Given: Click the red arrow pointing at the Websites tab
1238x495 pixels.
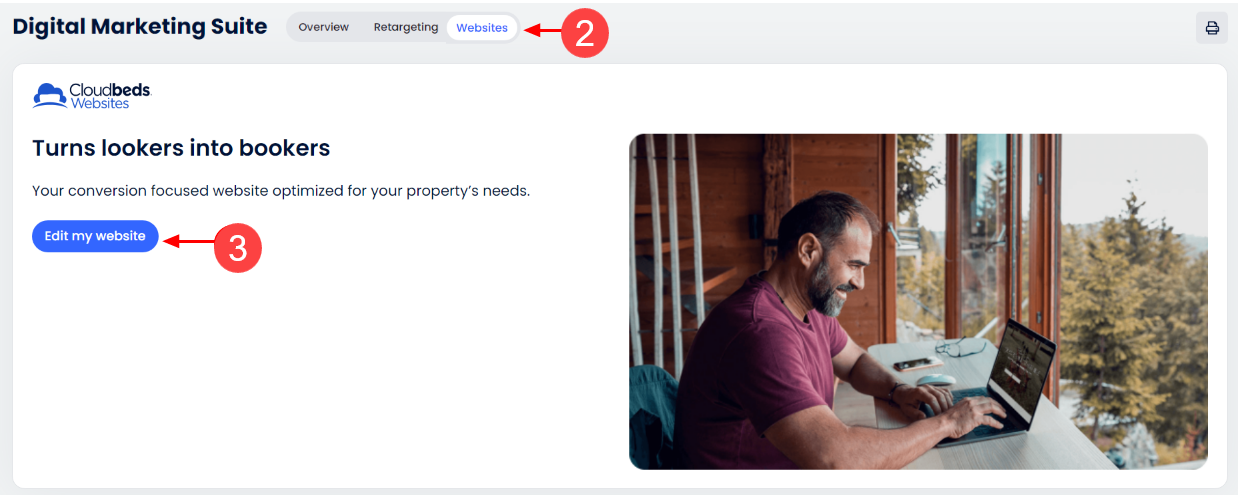Looking at the screenshot, I should coord(542,30).
